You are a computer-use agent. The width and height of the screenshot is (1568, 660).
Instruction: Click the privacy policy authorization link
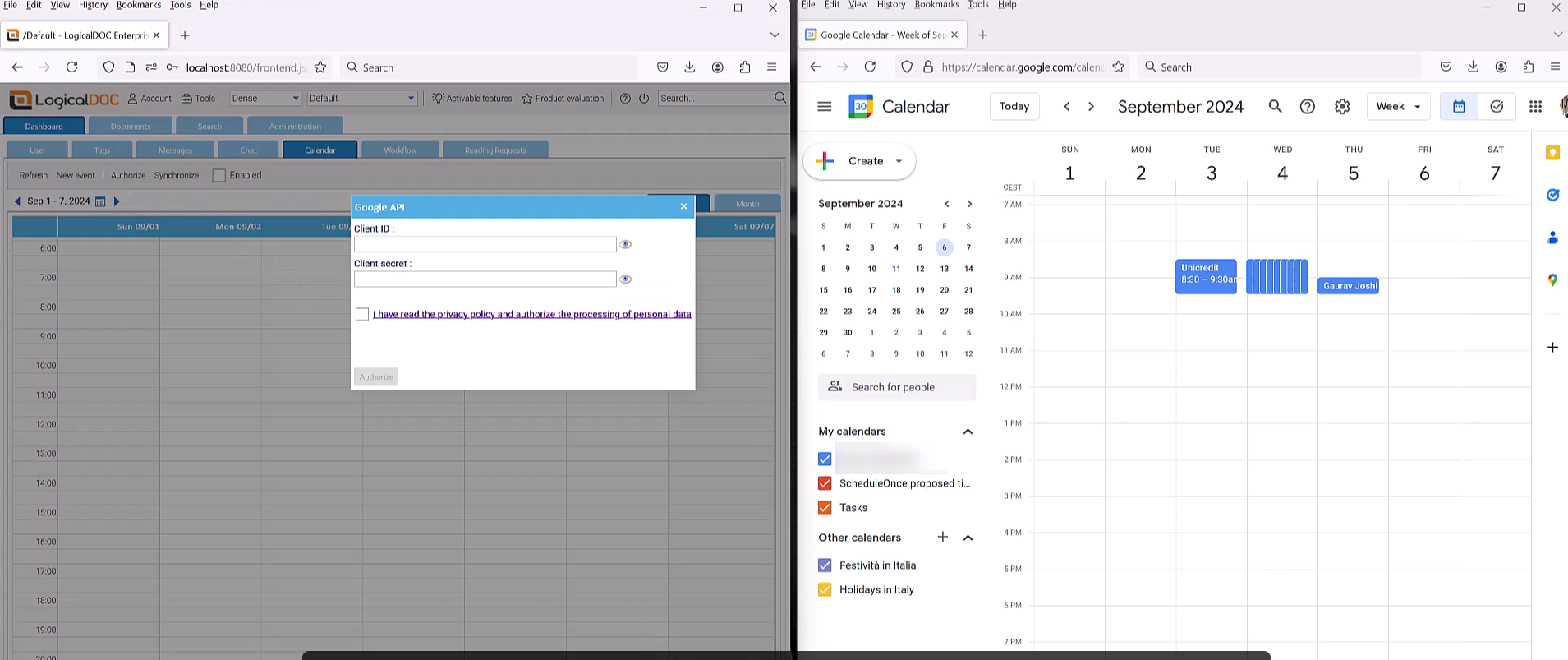(x=532, y=314)
